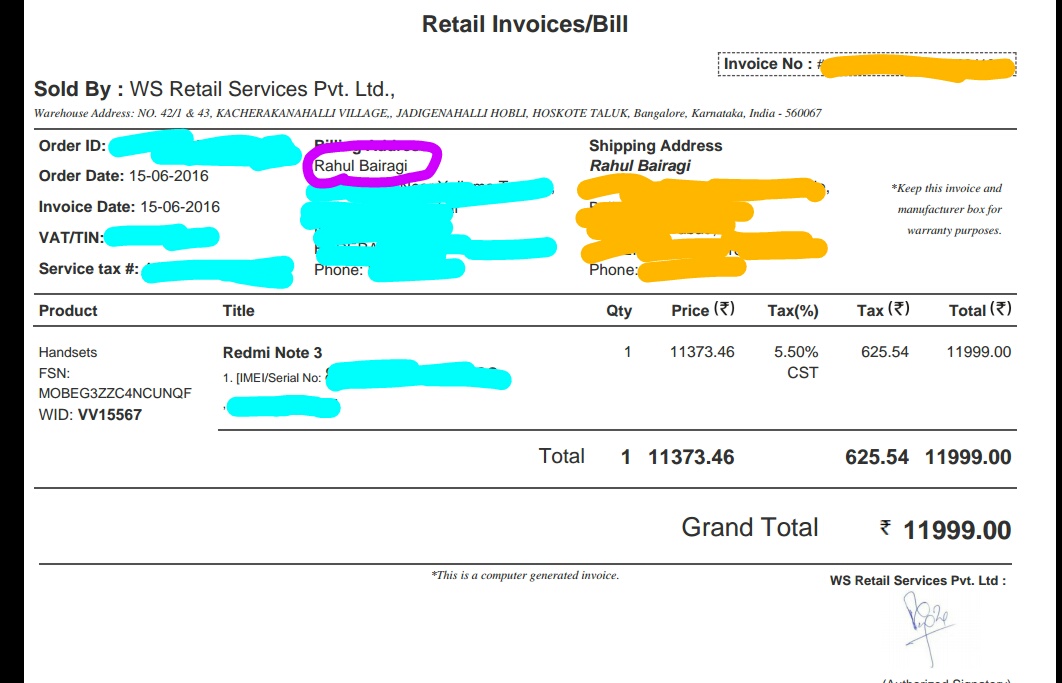Click FSN code MOBEG3ZZC4NCUNQF
This screenshot has height=683, width=1062.
115,393
